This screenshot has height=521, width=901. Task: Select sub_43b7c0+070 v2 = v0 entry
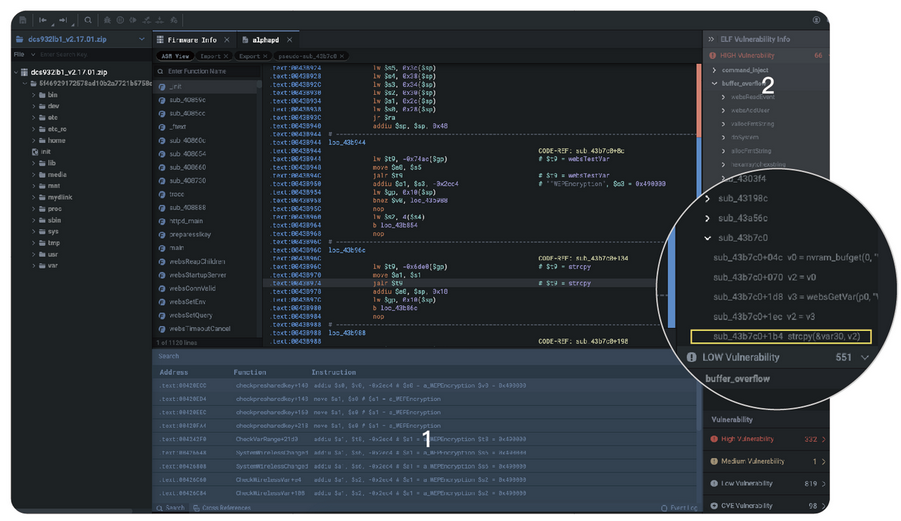point(764,277)
